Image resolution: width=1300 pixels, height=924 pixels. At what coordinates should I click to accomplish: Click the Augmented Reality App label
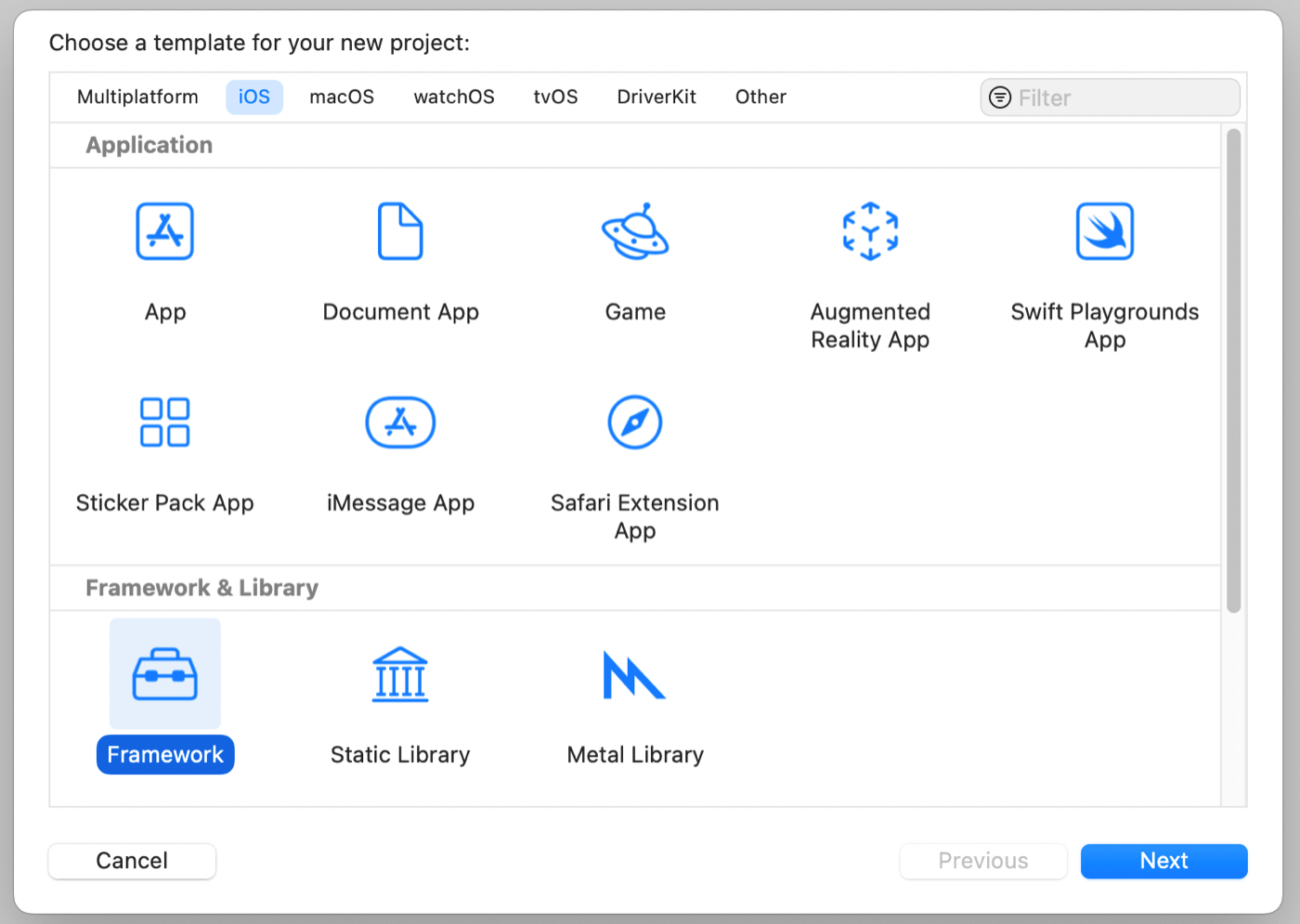pos(870,326)
